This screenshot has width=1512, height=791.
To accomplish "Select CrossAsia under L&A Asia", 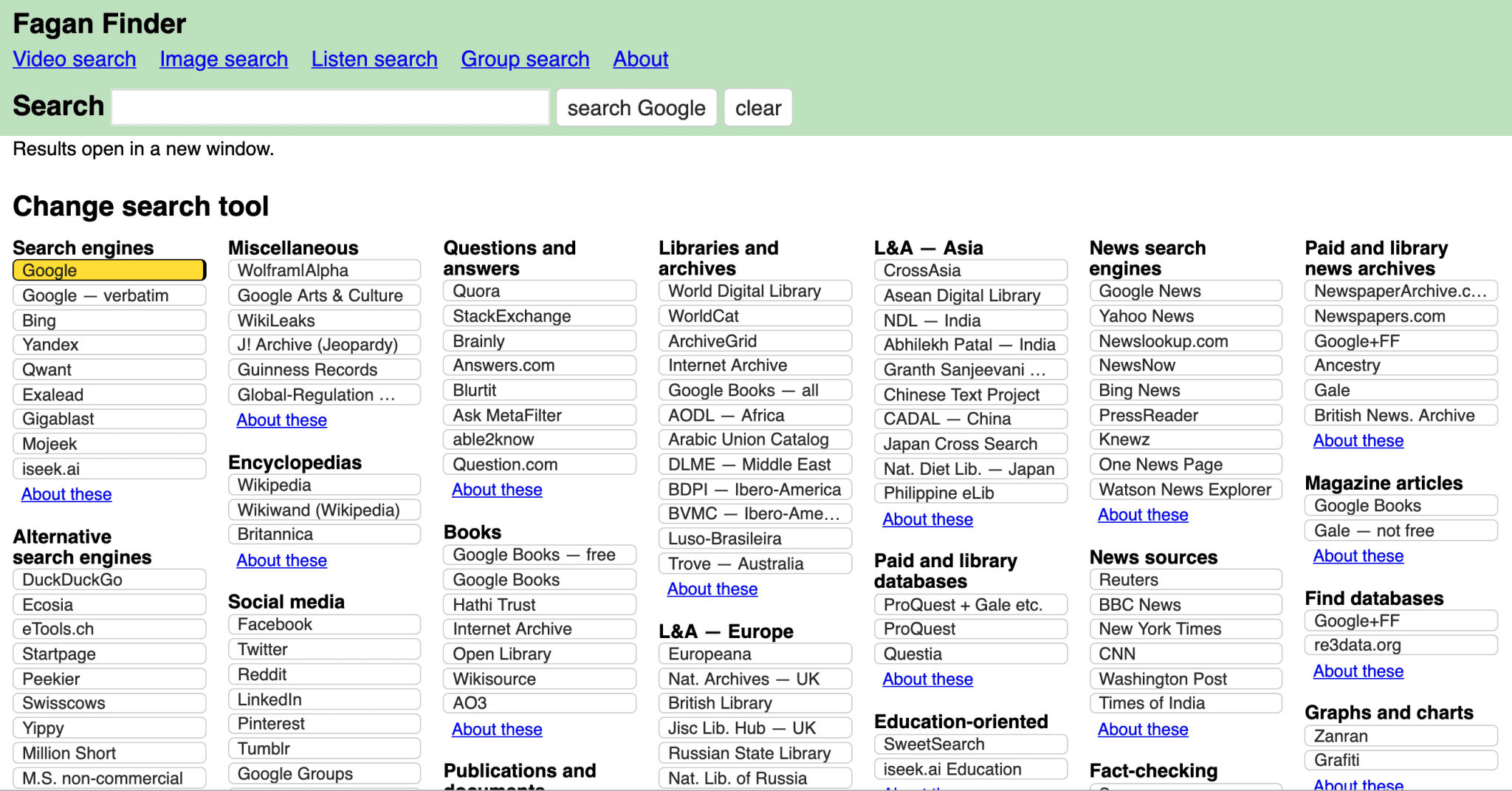I will pos(971,270).
